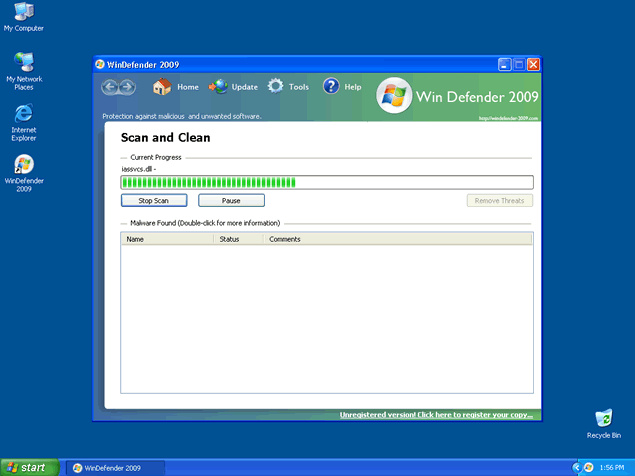The width and height of the screenshot is (635, 476).
Task: Click the Unregistered version register link
Action: 436,414
